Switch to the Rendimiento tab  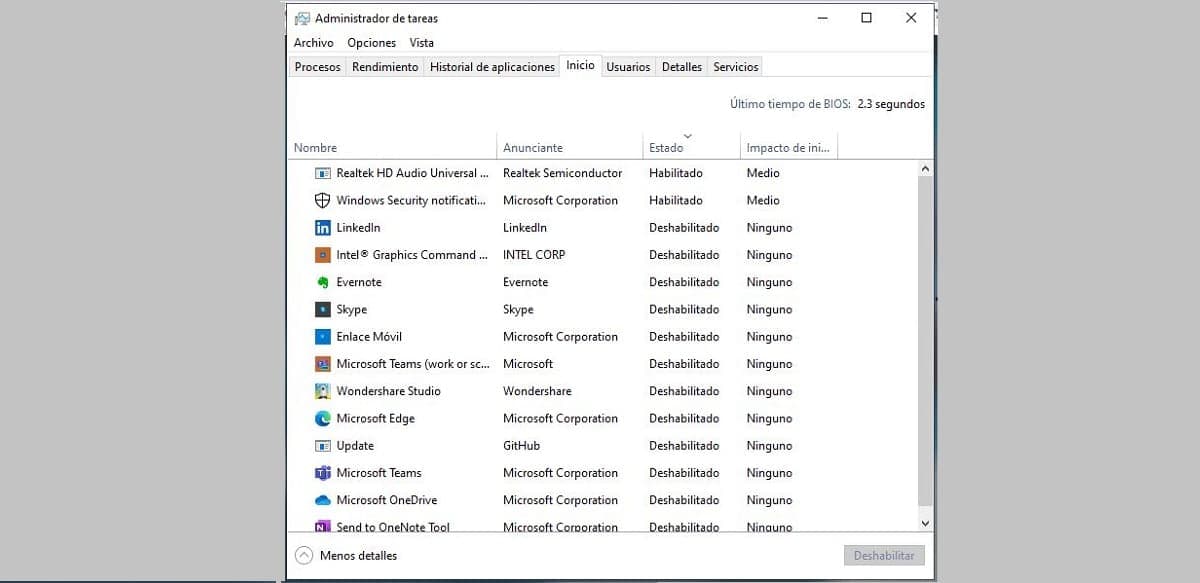(x=385, y=67)
